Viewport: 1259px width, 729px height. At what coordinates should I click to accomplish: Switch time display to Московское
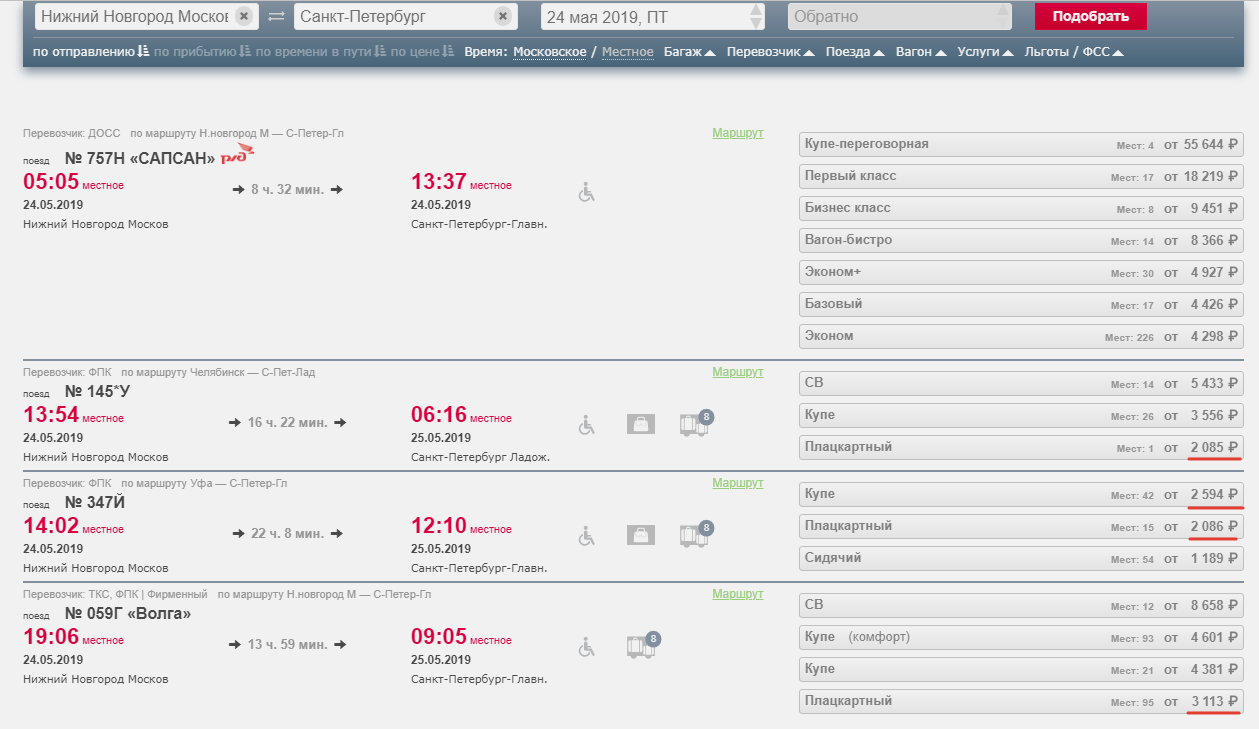tap(550, 52)
